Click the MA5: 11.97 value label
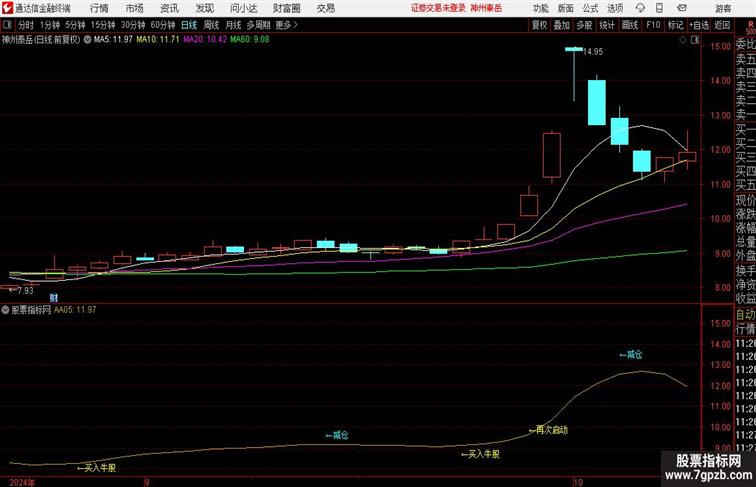Image resolution: width=756 pixels, height=487 pixels. pos(113,40)
